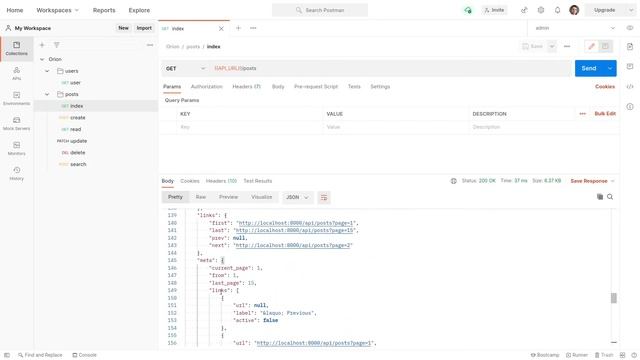Switch to the request Headers tab
The image size is (640, 360).
247,87
